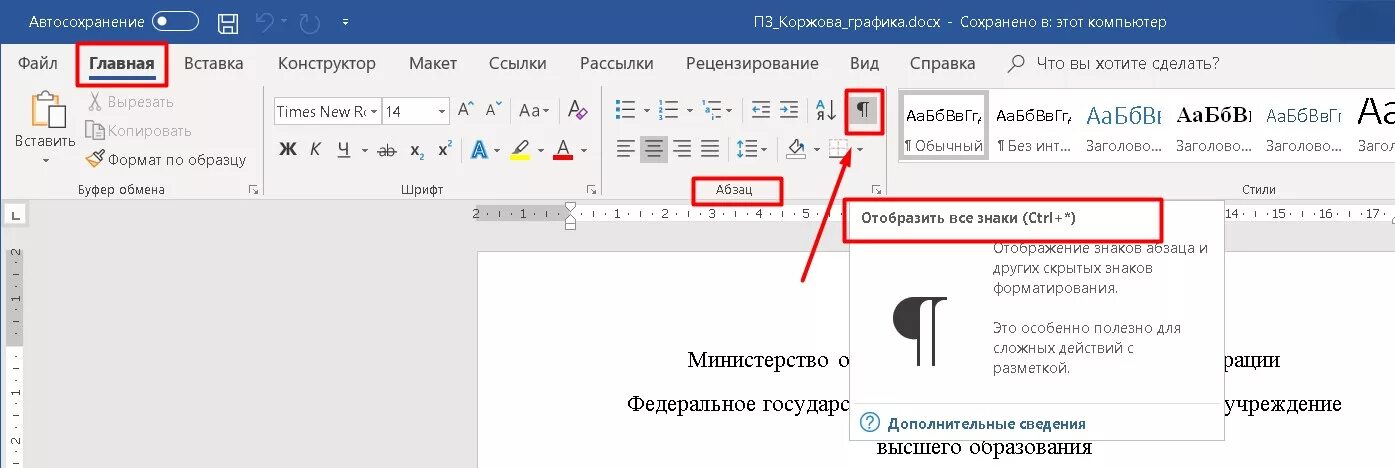
Task: Switch to the Вставка tab
Action: click(x=213, y=63)
